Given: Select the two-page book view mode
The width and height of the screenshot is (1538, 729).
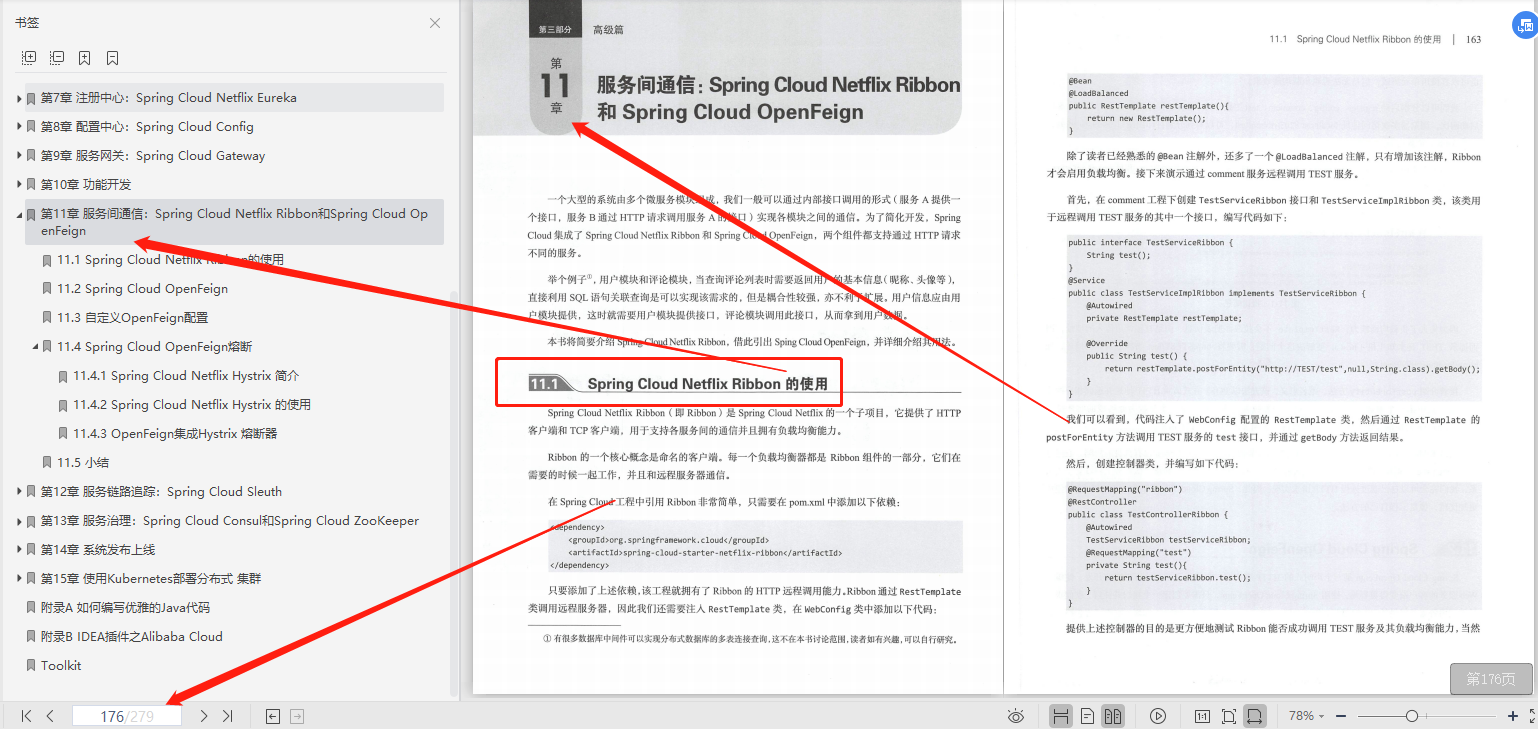Looking at the screenshot, I should tap(1113, 715).
